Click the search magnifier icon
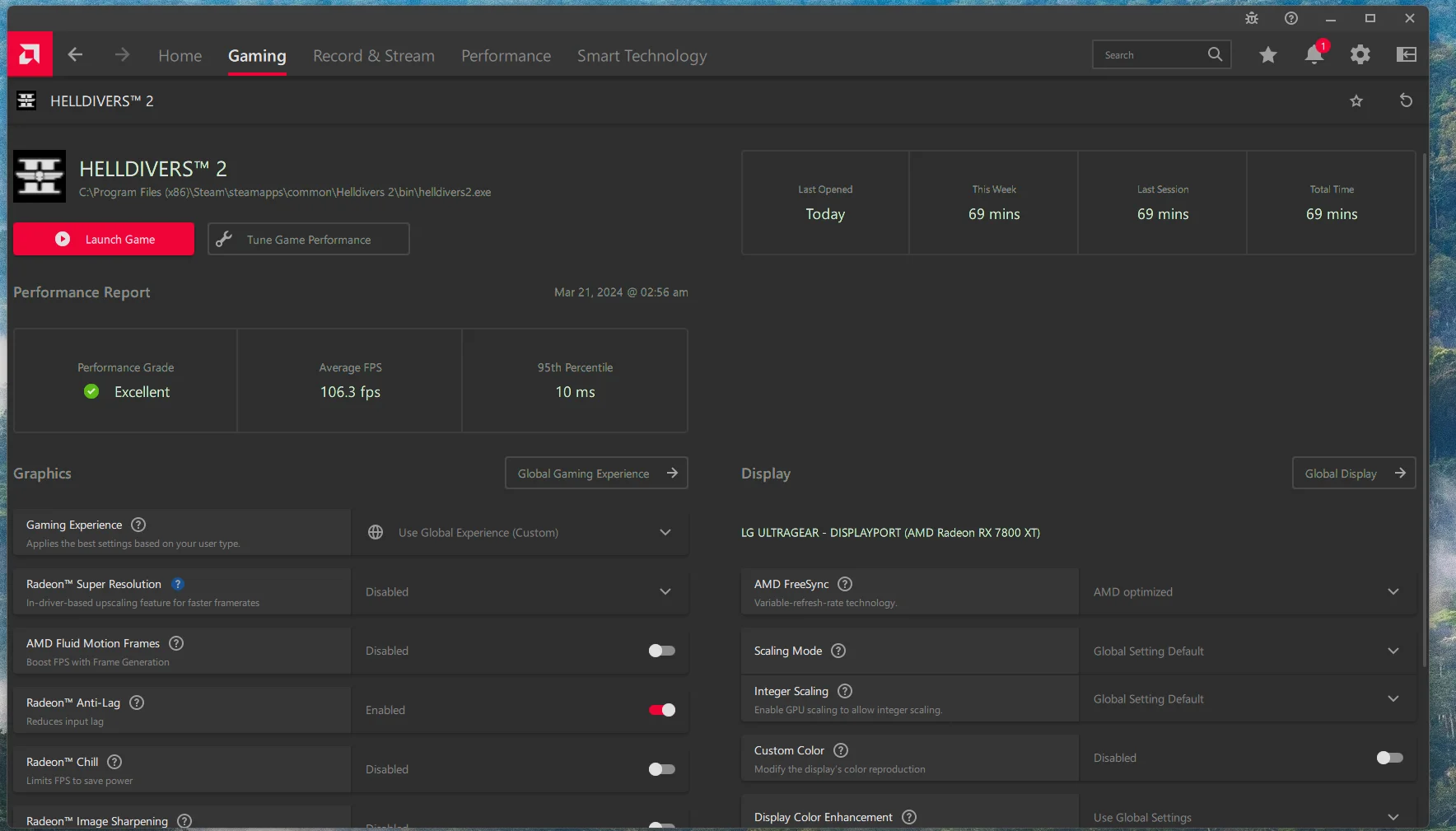Screen dimensions: 1456x831 point(1215,54)
